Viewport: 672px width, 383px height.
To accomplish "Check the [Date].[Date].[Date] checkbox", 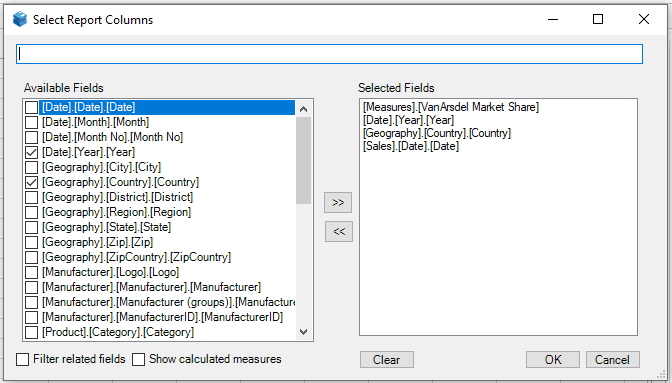I will click(x=31, y=107).
